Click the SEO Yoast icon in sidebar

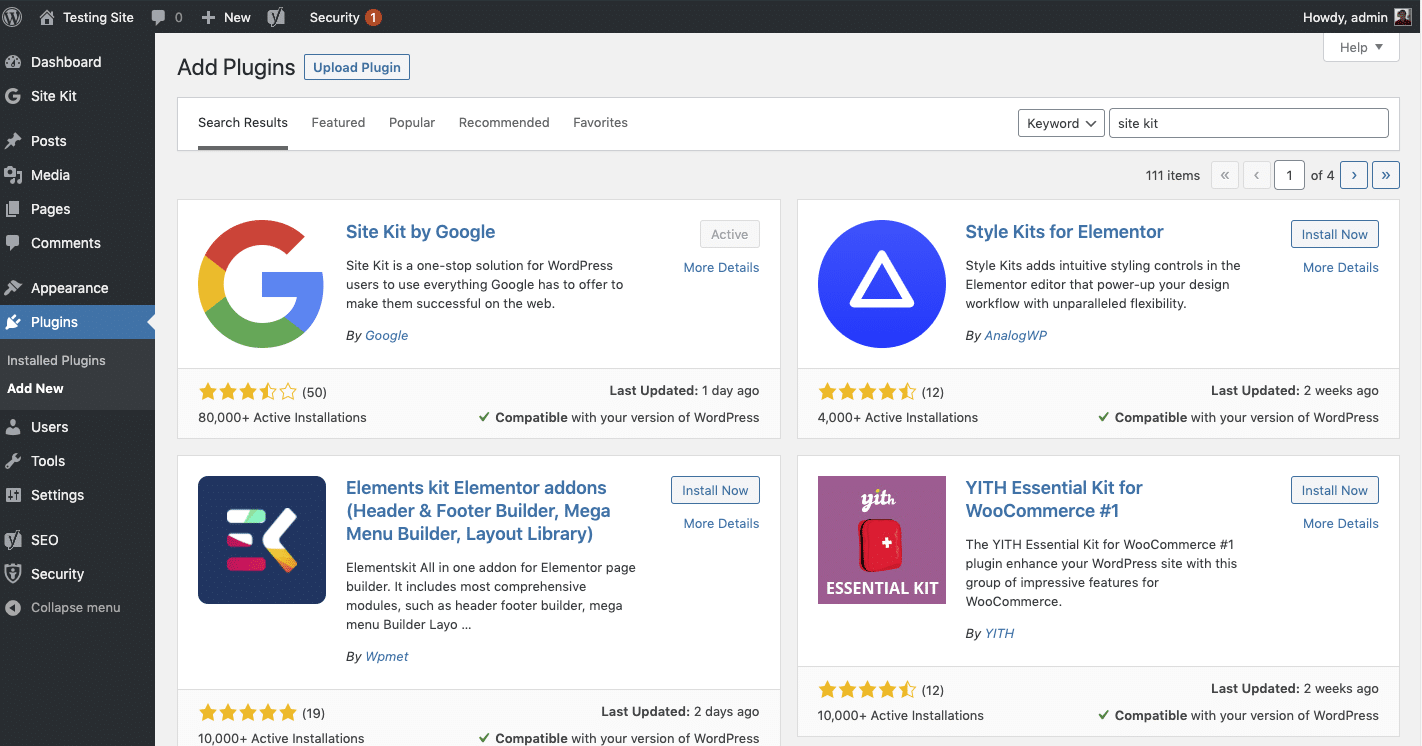13,540
